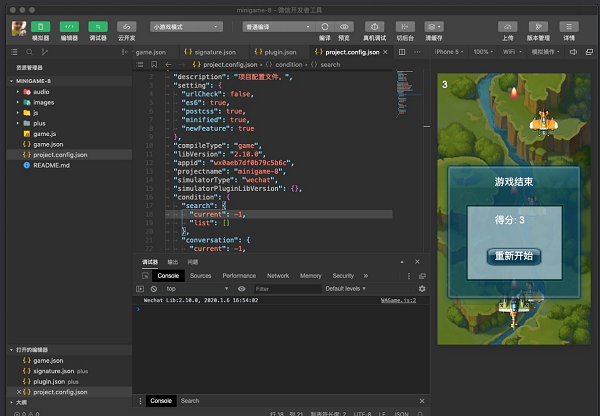The image size is (600, 416).
Task: Clear the console icon
Action: (x=154, y=289)
